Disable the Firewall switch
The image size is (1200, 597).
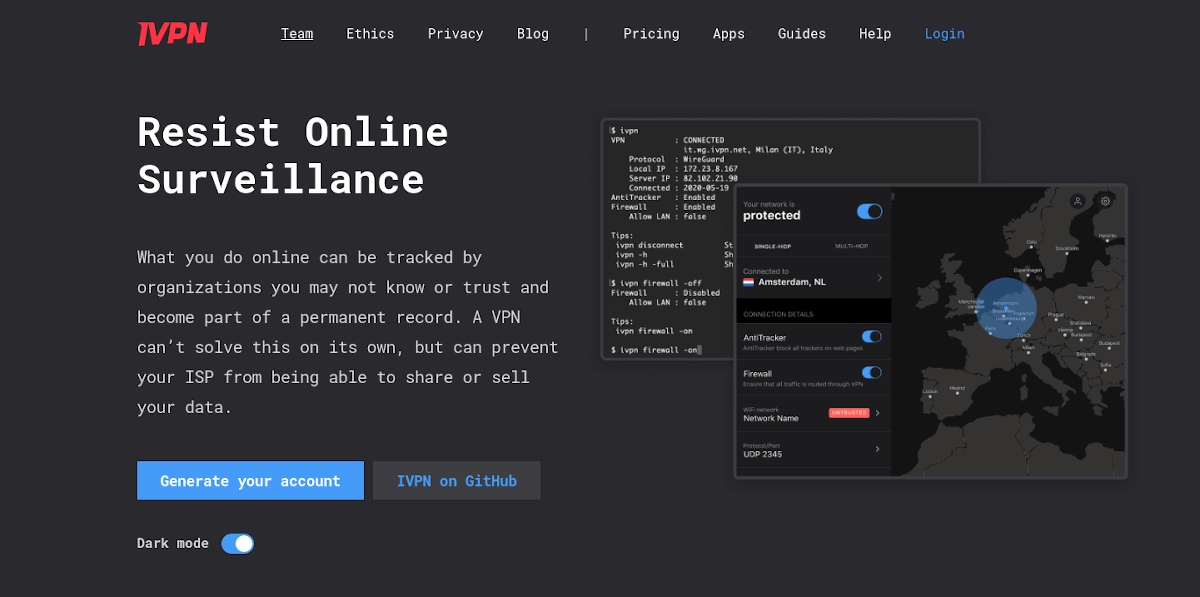pyautogui.click(x=872, y=373)
